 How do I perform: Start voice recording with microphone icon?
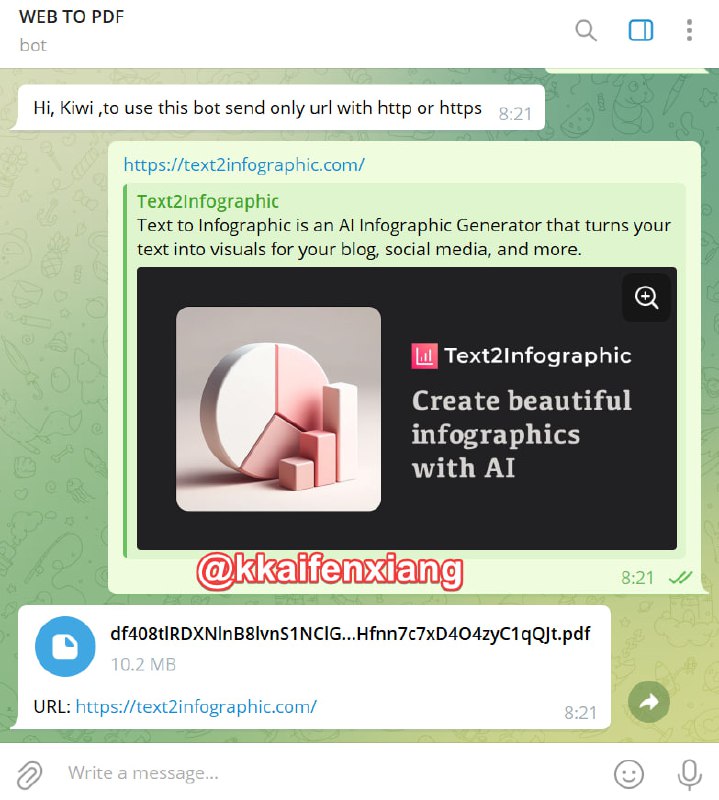click(x=689, y=774)
